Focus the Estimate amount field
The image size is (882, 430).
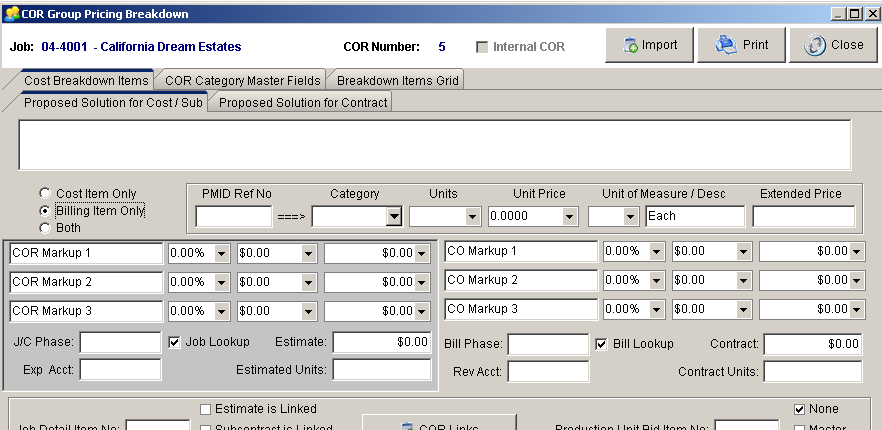382,342
